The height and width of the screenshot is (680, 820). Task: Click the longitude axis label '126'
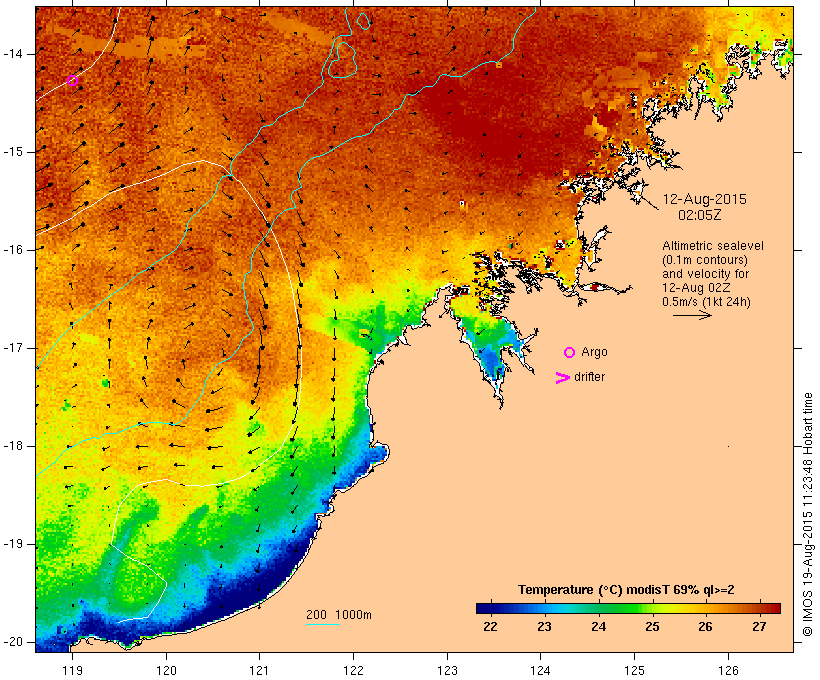pos(728,670)
